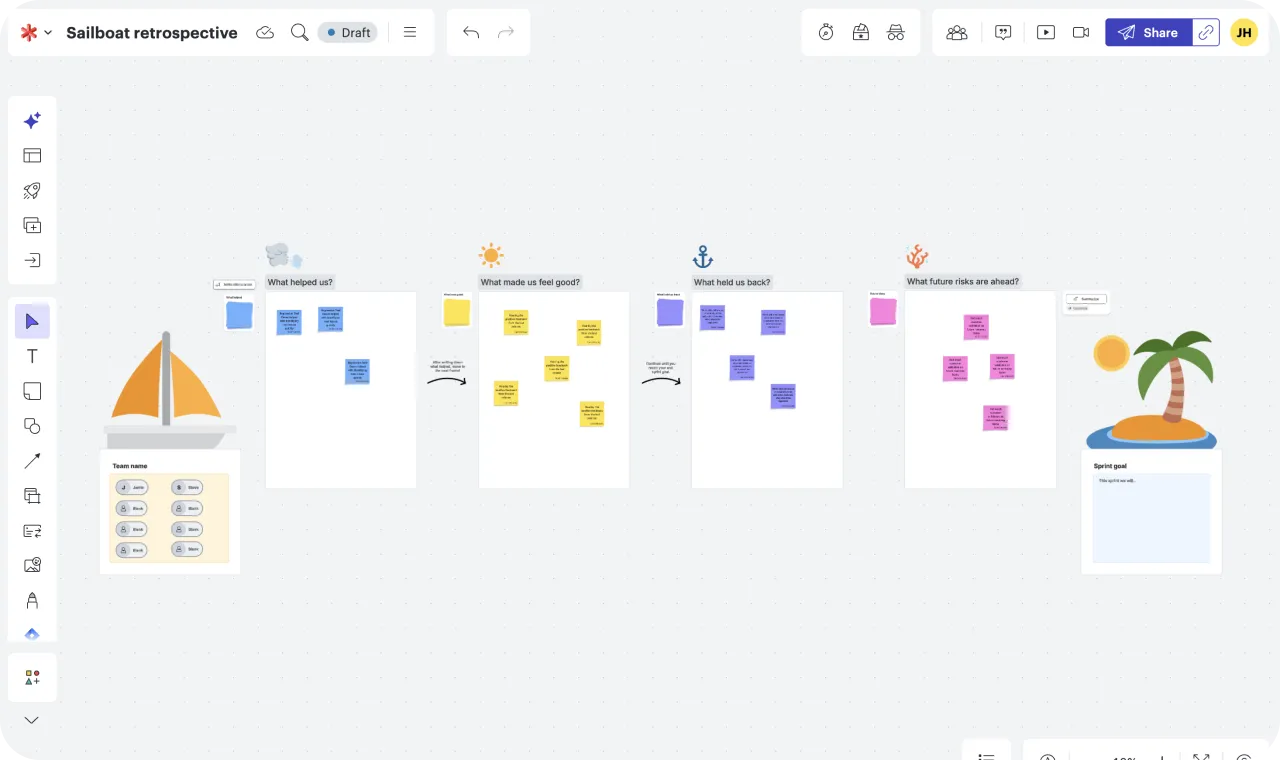Click the 'What helped us?' heading
The width and height of the screenshot is (1280, 760).
[300, 282]
